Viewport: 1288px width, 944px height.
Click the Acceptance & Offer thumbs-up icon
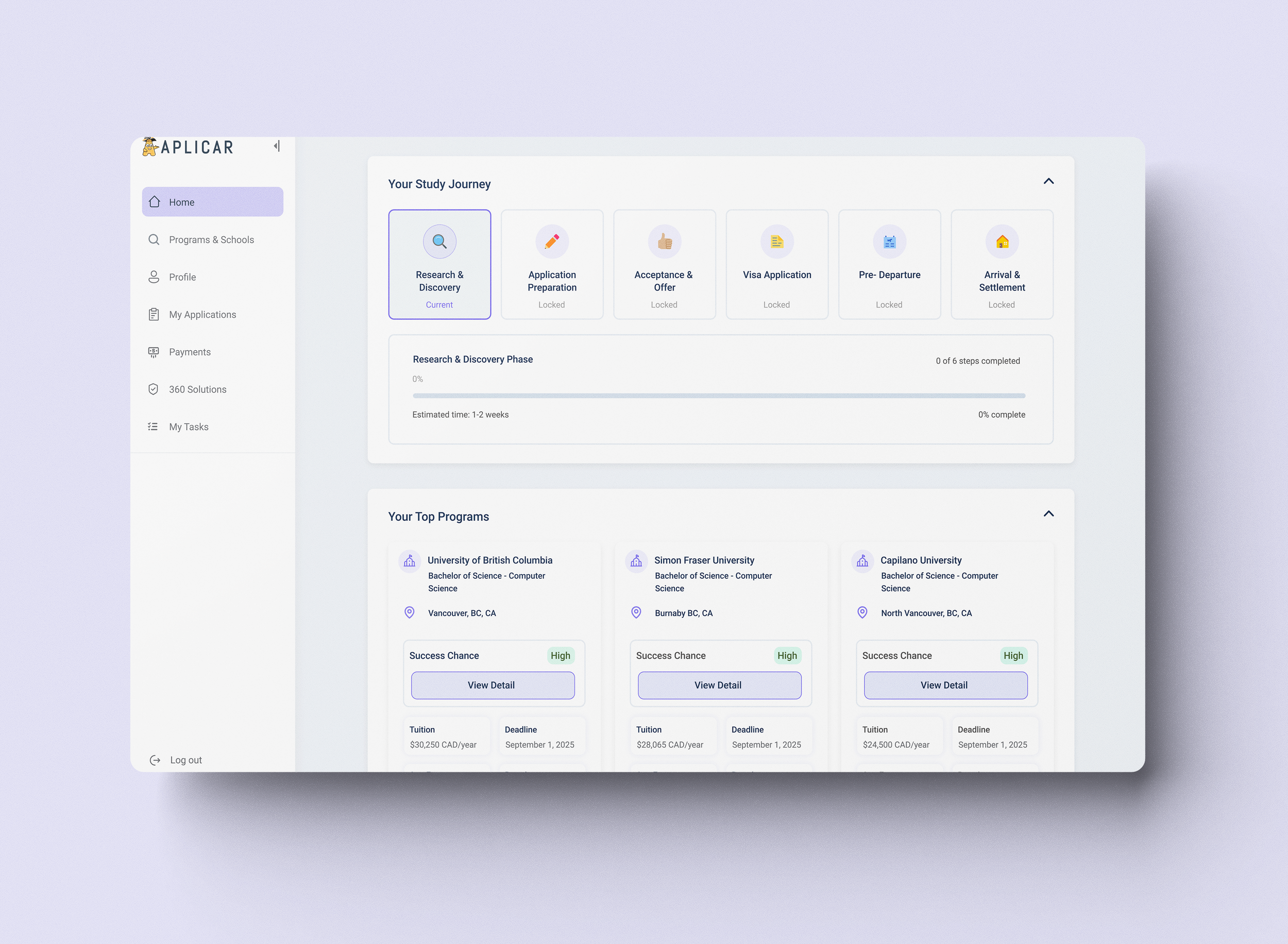(663, 241)
